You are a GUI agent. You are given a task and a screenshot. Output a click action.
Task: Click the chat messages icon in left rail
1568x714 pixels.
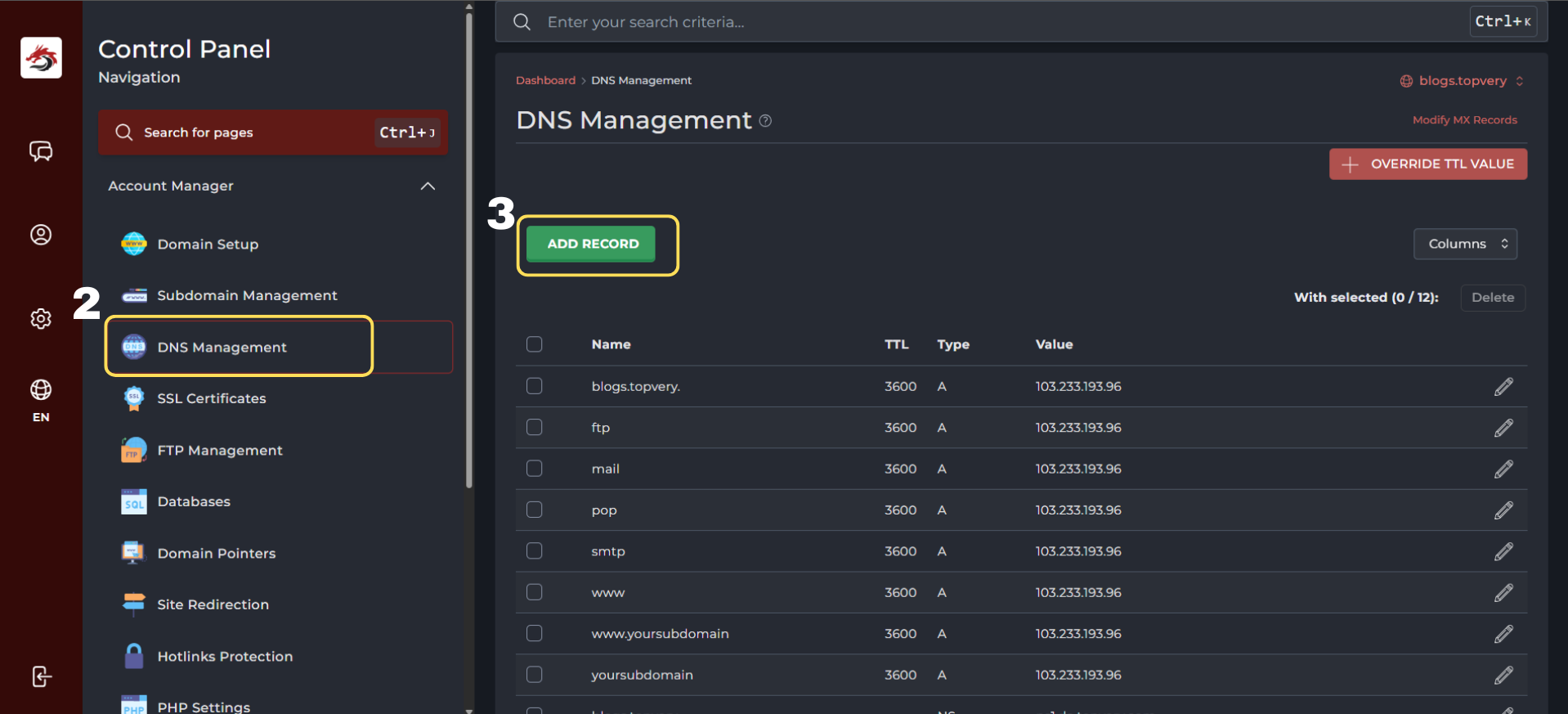pyautogui.click(x=41, y=151)
